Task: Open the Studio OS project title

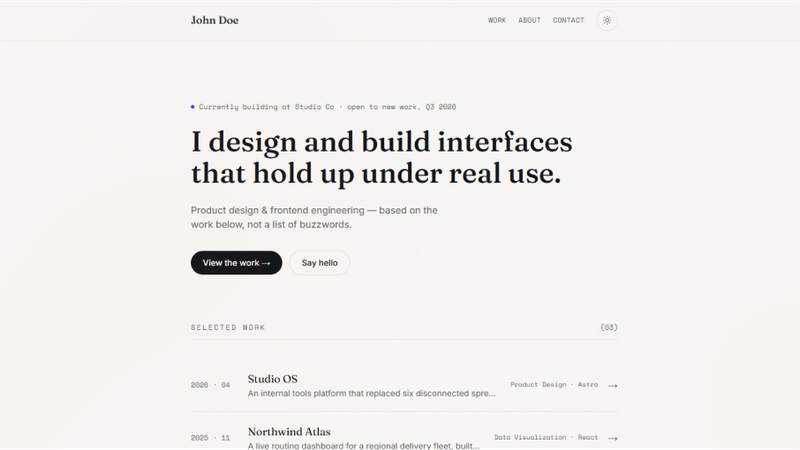Action: click(x=272, y=379)
